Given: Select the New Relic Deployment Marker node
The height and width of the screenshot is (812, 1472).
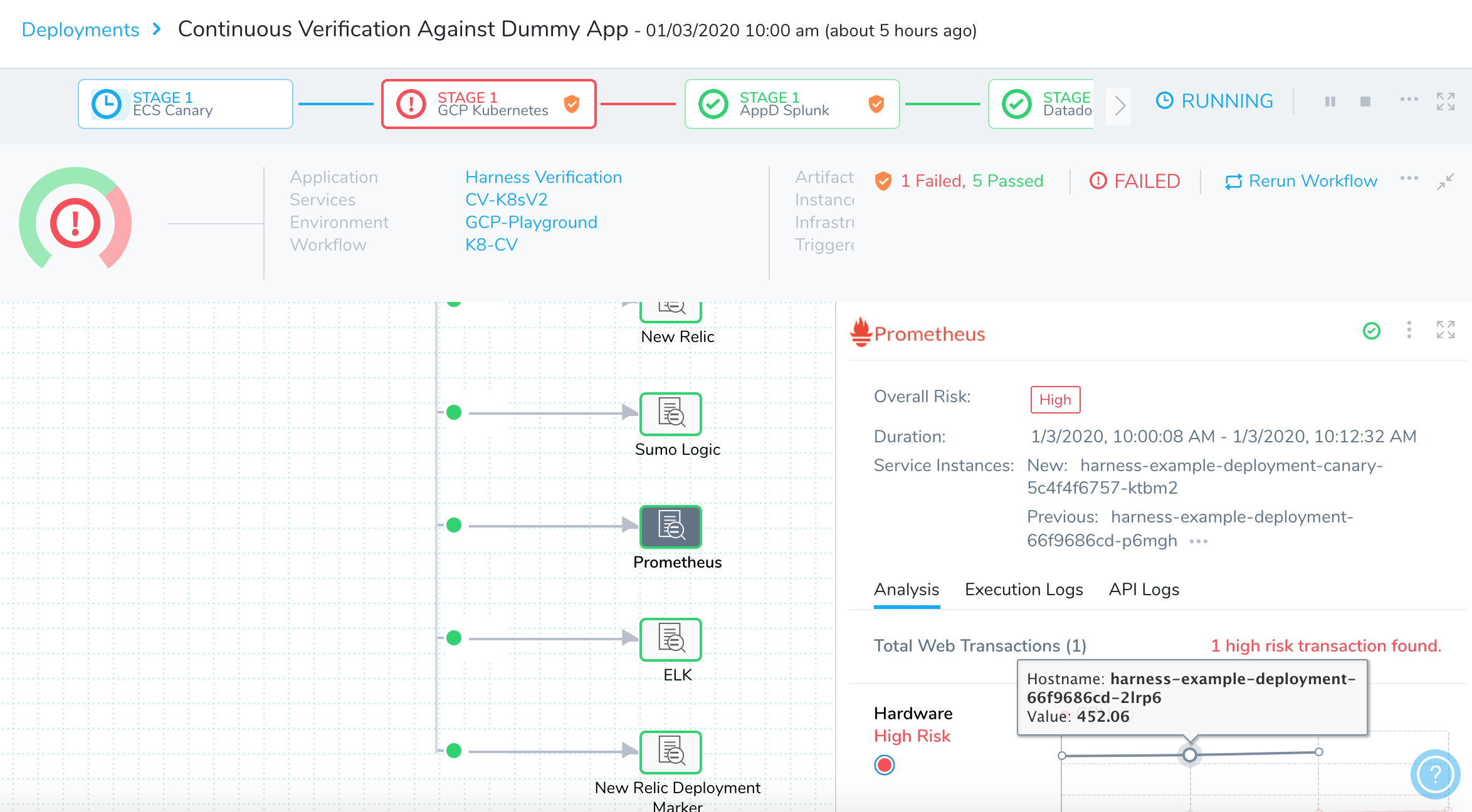Looking at the screenshot, I should 671,752.
